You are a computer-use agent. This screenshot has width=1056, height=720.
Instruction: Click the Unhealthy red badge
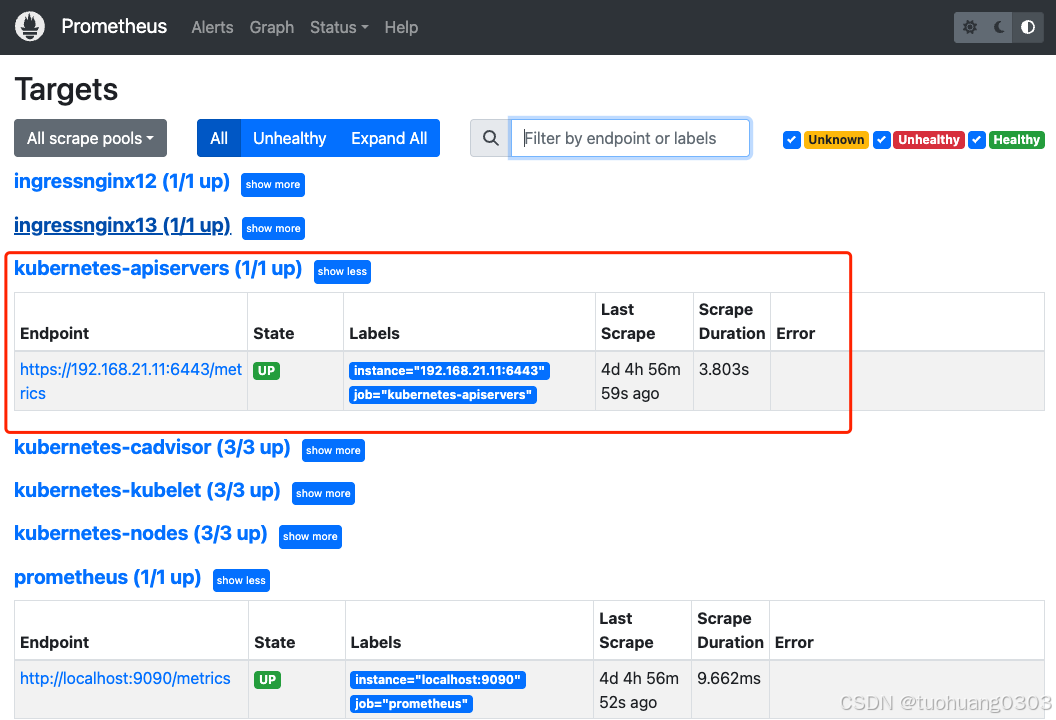click(x=929, y=140)
